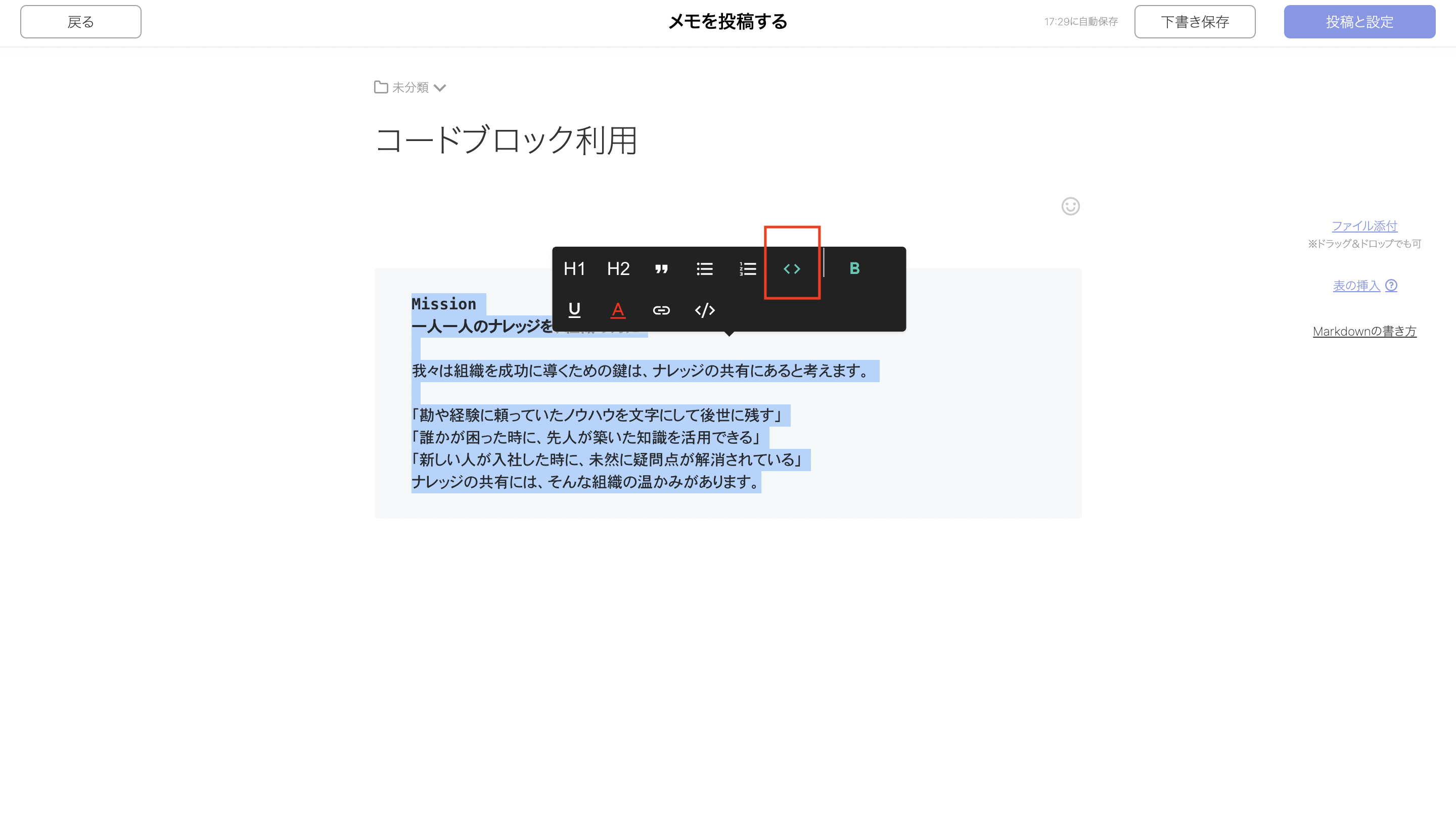Click the ※ドラッグ&ドロップでも可 note

[1364, 244]
